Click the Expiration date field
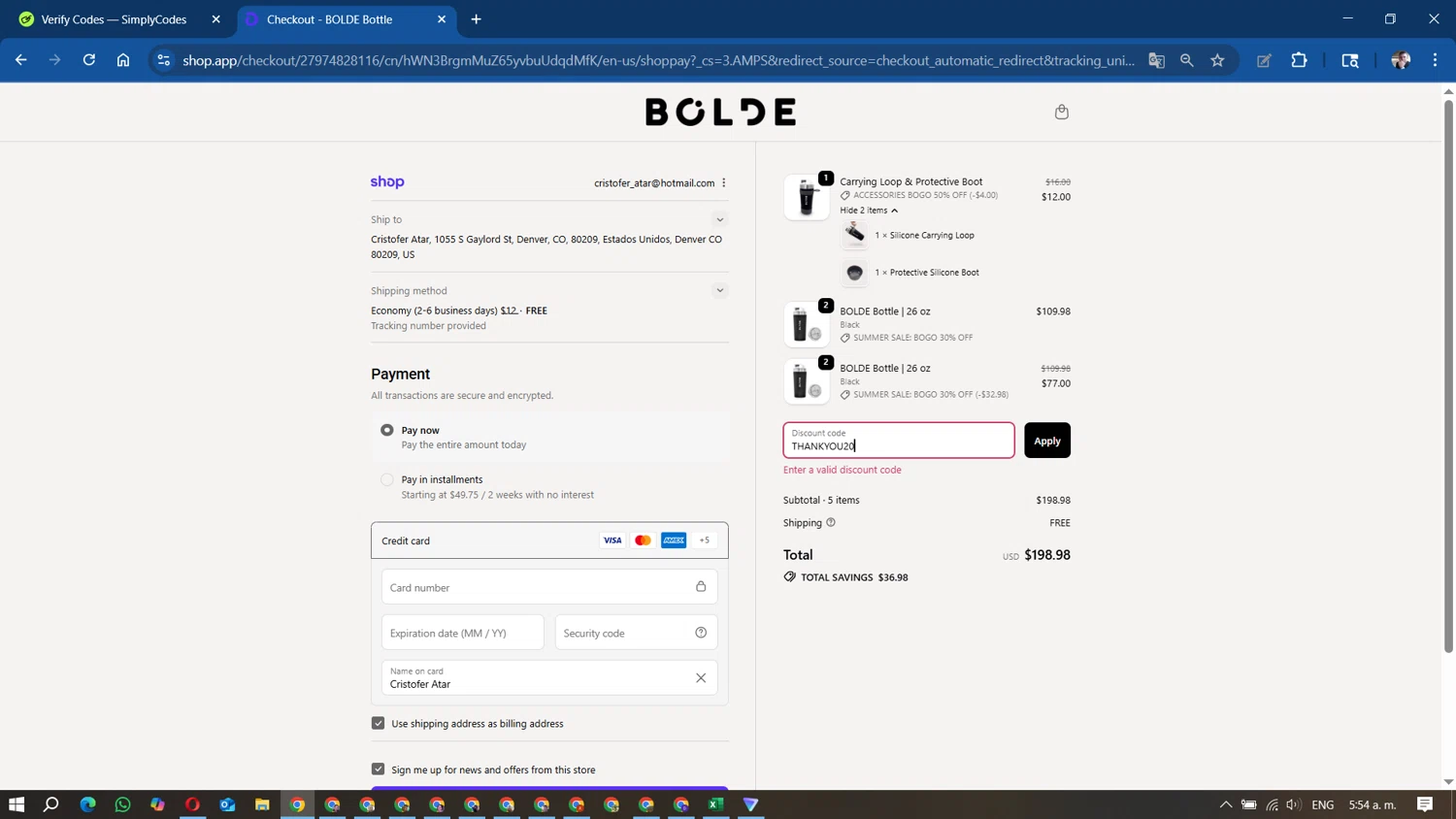Screen dimensions: 1456x819 point(463,633)
